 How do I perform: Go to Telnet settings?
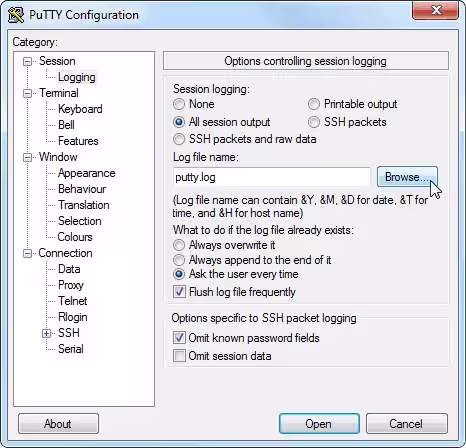72,301
